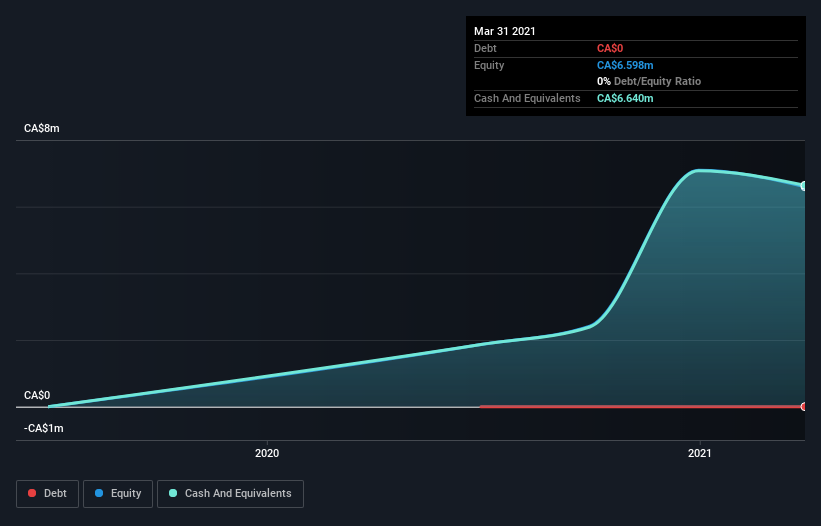Click the CA$6.640m Cash value in tooltip
The image size is (821, 526).
pyautogui.click(x=625, y=98)
